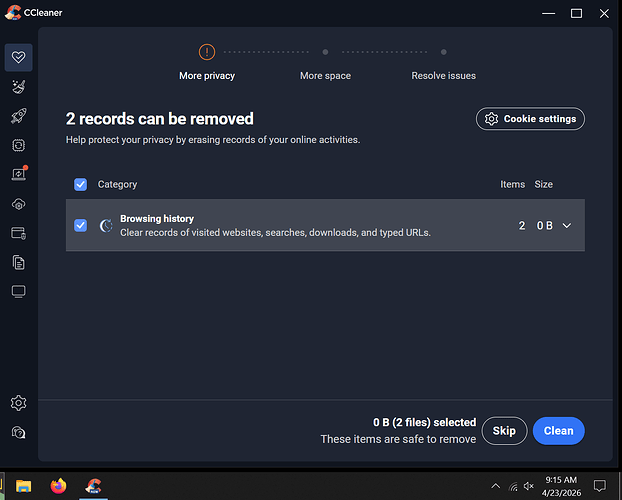The width and height of the screenshot is (622, 500).
Task: Open Cookie settings
Action: (x=530, y=119)
